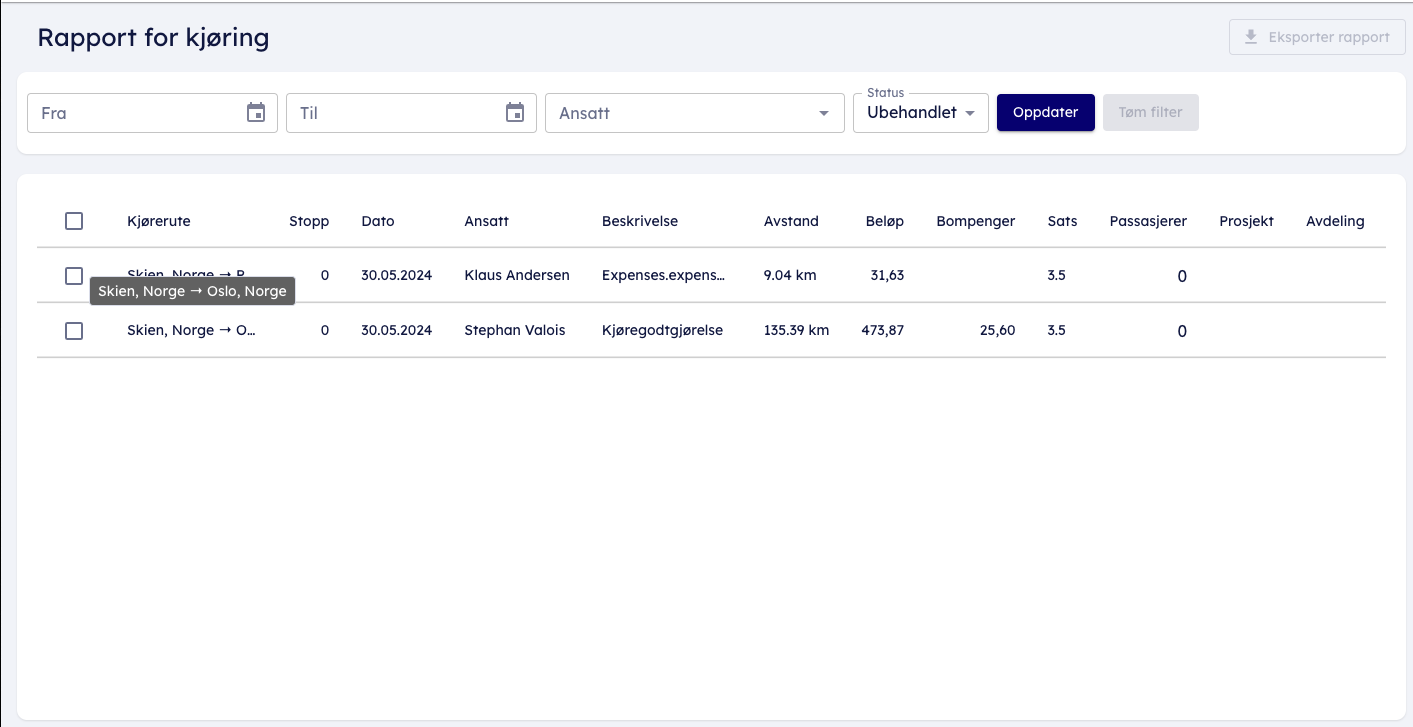Select the Bompenger column header
The height and width of the screenshot is (727, 1413).
click(x=975, y=221)
